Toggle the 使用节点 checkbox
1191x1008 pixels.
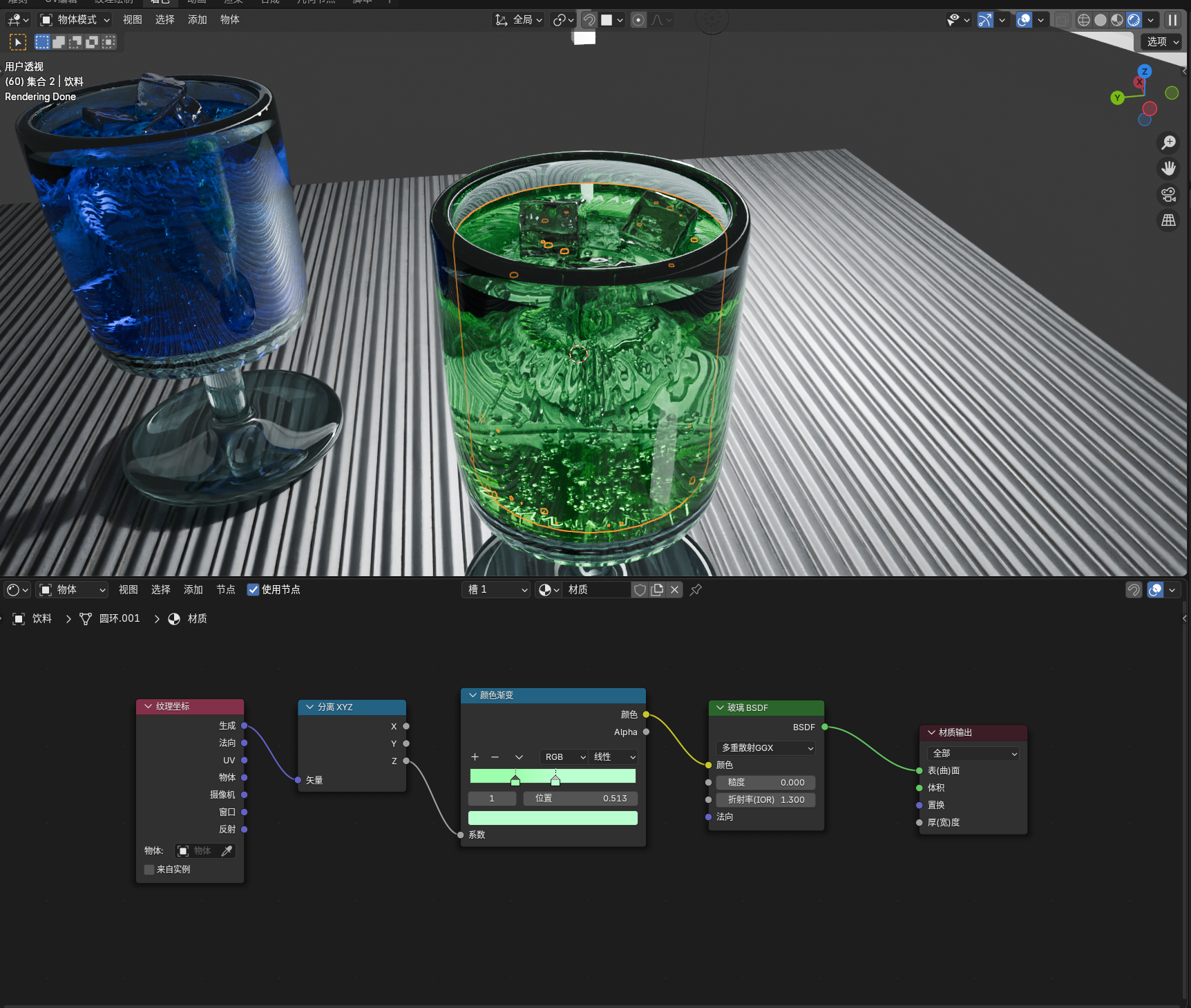253,590
